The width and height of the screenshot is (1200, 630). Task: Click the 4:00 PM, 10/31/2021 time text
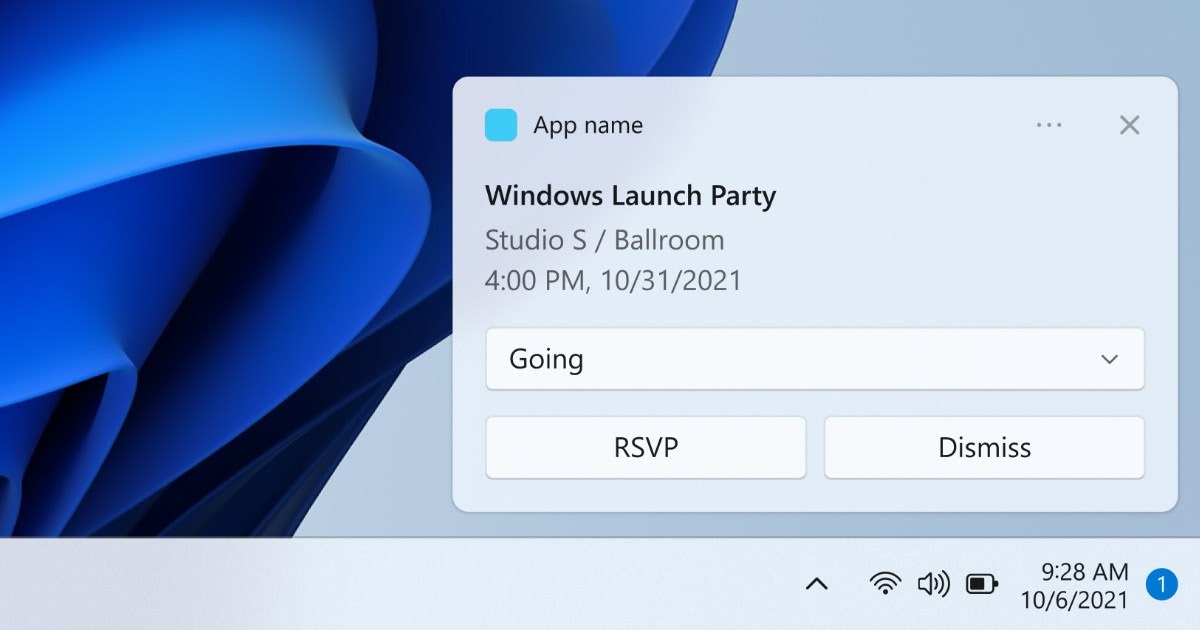coord(613,280)
